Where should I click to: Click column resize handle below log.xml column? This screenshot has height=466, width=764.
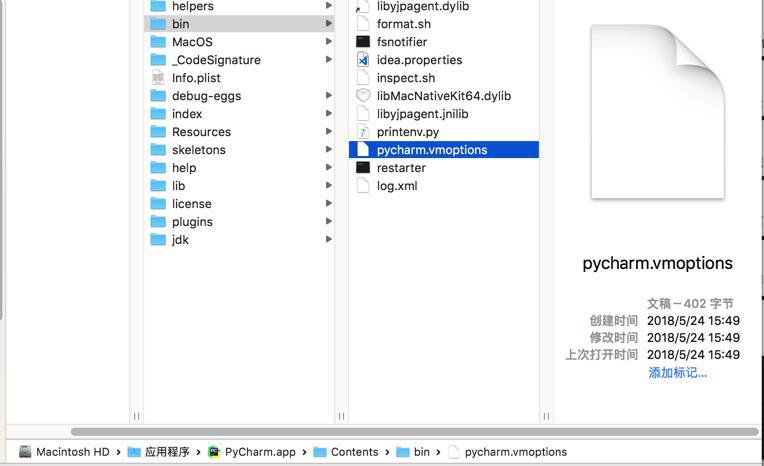546,416
